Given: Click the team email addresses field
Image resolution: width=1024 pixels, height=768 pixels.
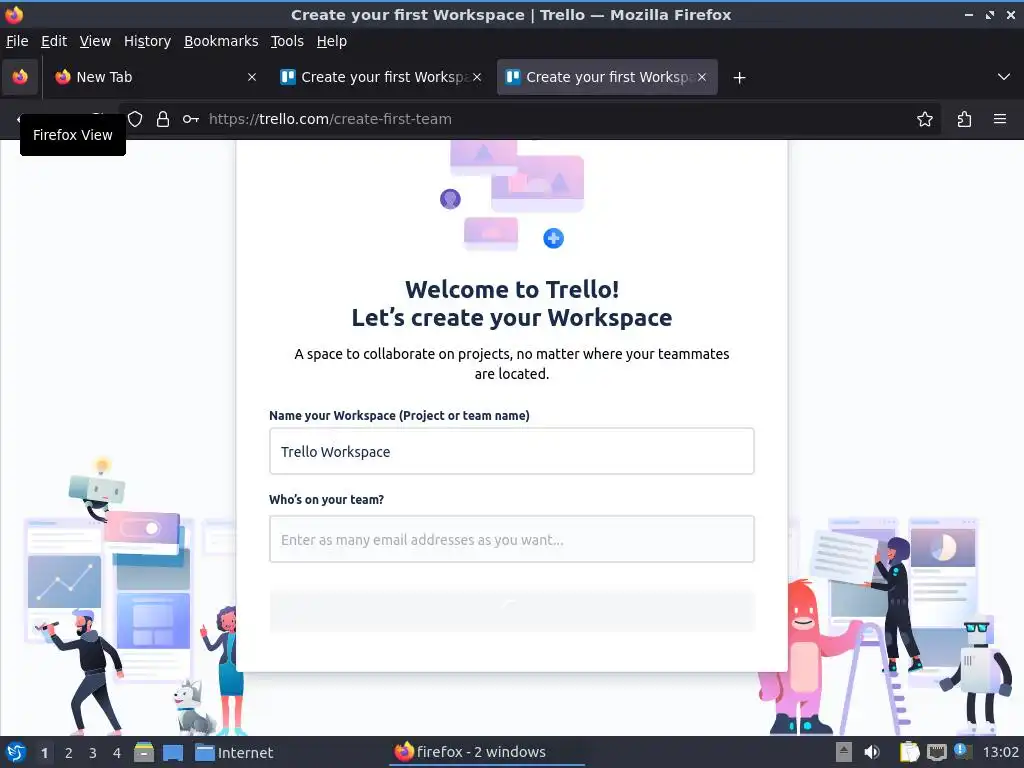Looking at the screenshot, I should (511, 539).
